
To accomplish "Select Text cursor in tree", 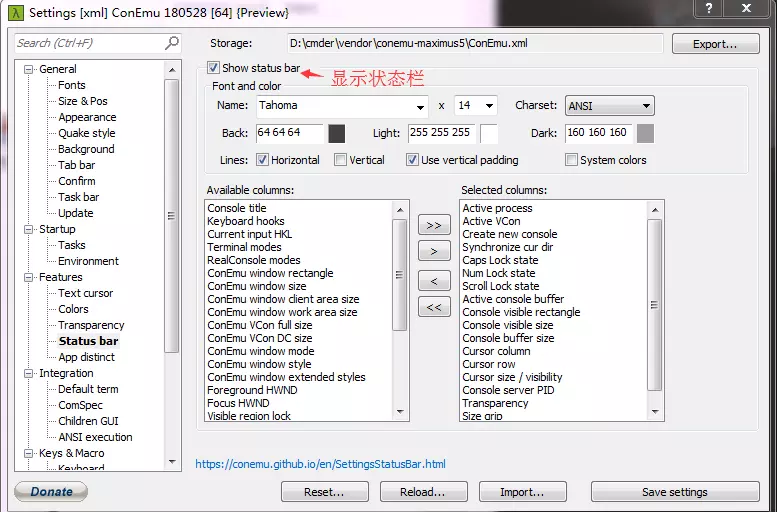I will point(85,293).
